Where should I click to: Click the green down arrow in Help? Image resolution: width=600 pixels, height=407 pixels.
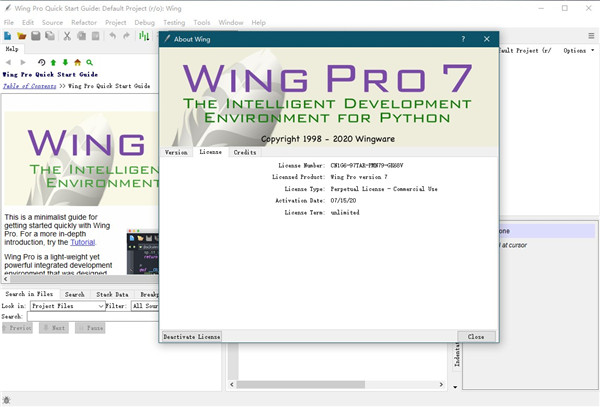pos(65,62)
